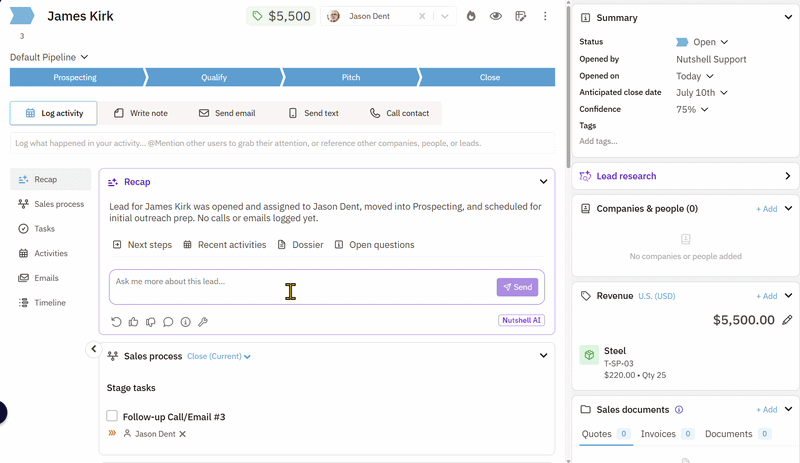This screenshot has height=463, width=800.
Task: Switch to the Send email tab
Action: (x=227, y=113)
